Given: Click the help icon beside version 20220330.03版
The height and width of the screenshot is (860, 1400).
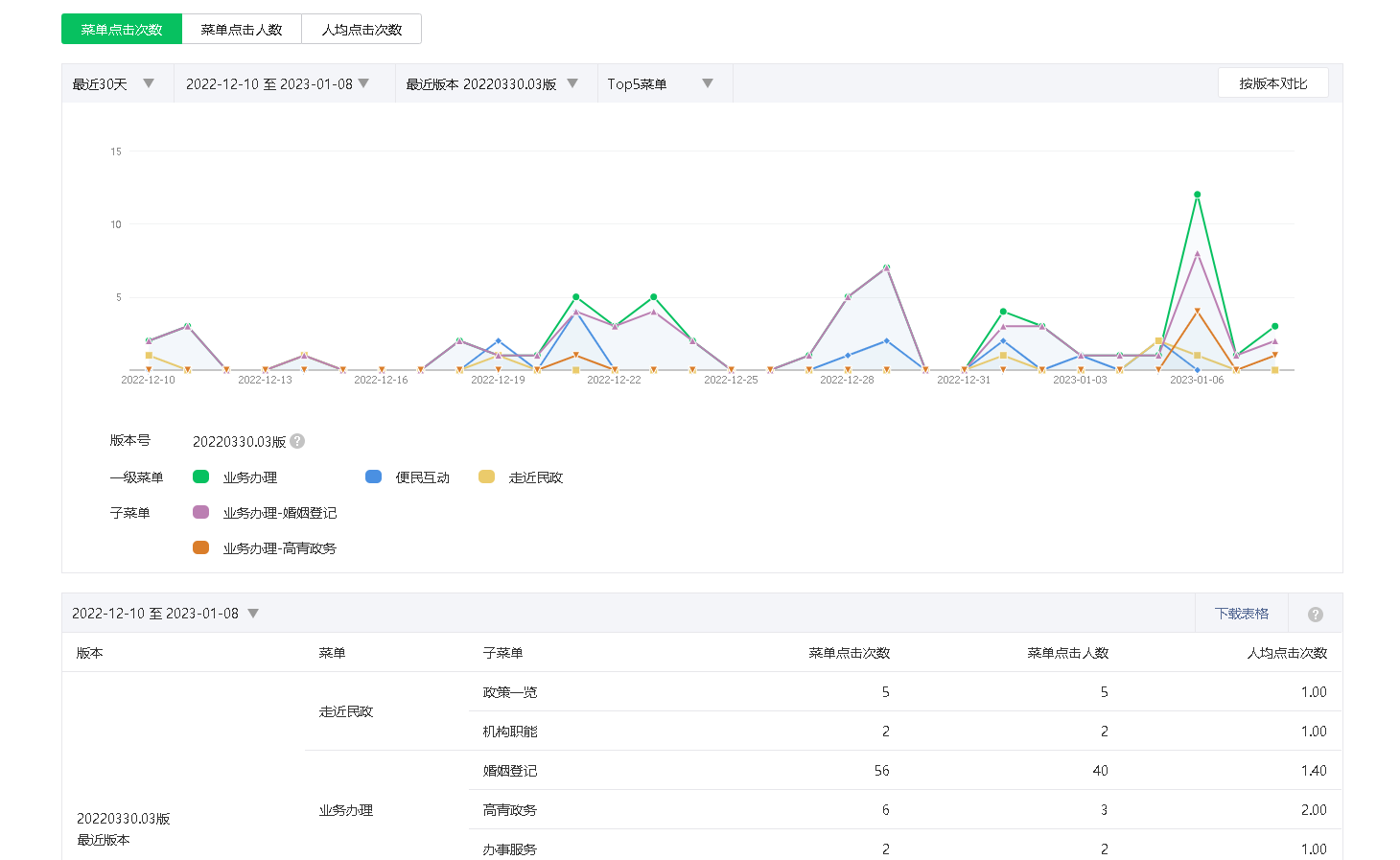Looking at the screenshot, I should click(x=297, y=441).
